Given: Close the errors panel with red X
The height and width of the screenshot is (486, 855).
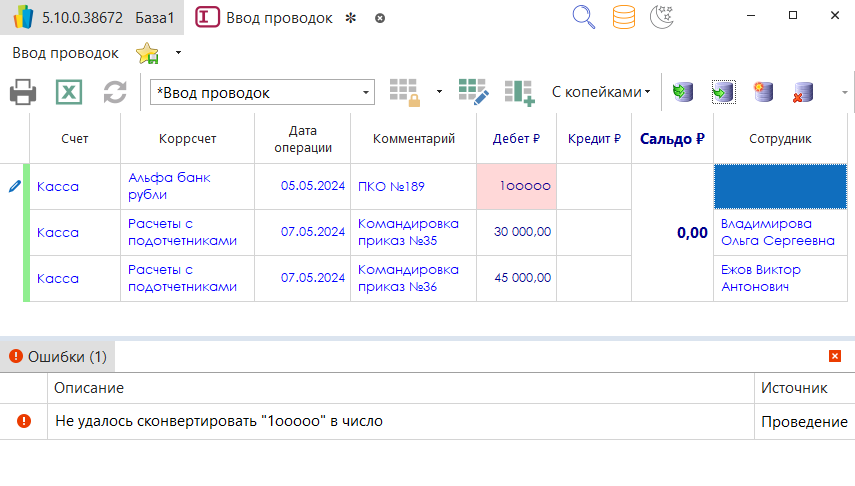Looking at the screenshot, I should point(835,356).
